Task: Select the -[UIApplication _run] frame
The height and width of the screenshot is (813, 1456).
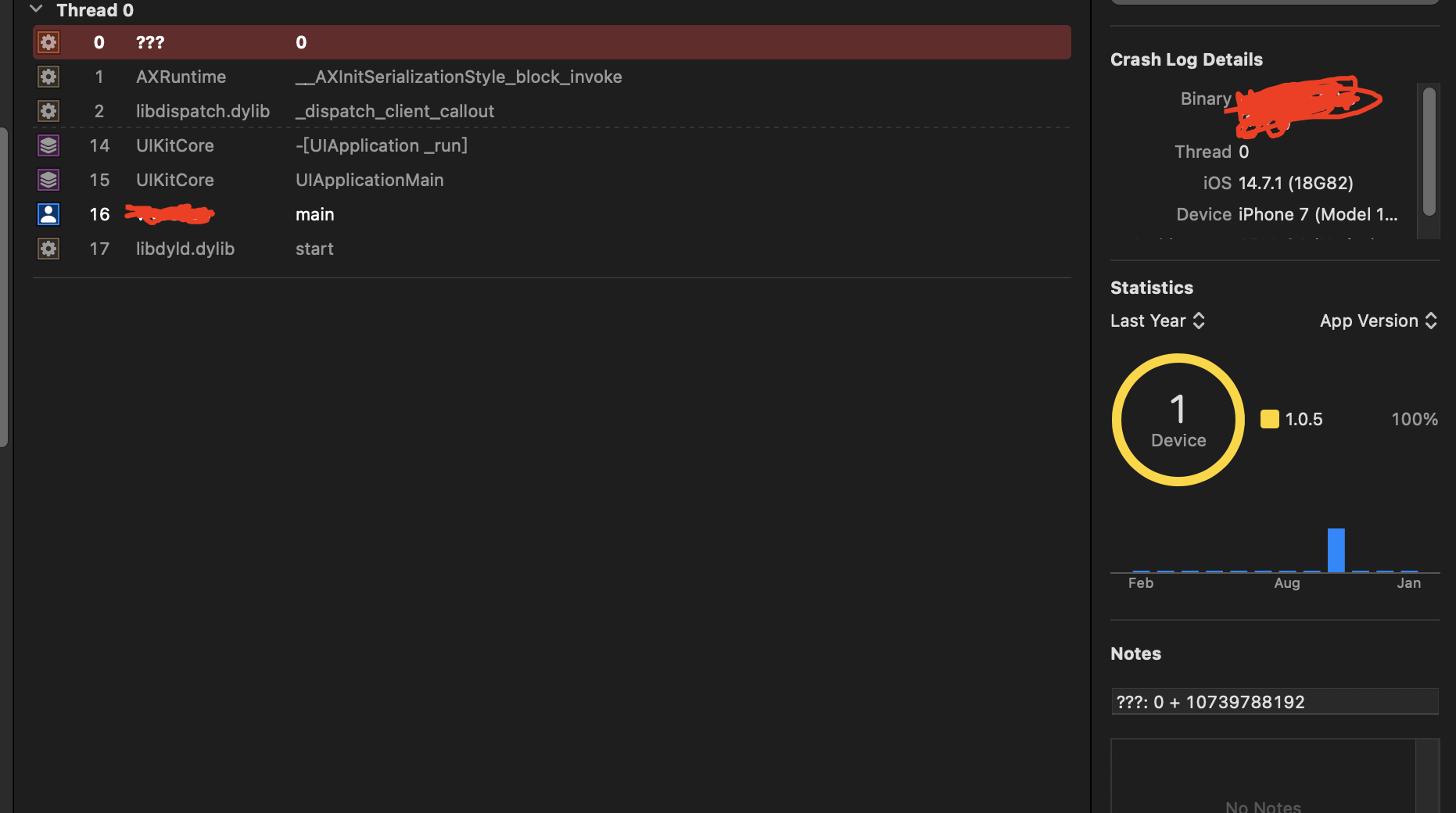Action: (382, 145)
